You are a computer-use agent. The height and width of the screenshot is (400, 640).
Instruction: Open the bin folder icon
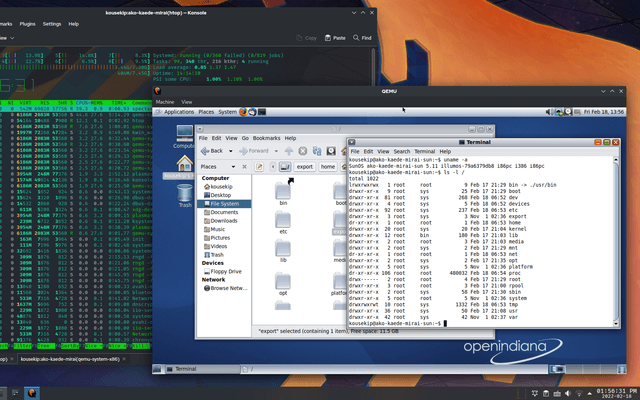[x=283, y=193]
